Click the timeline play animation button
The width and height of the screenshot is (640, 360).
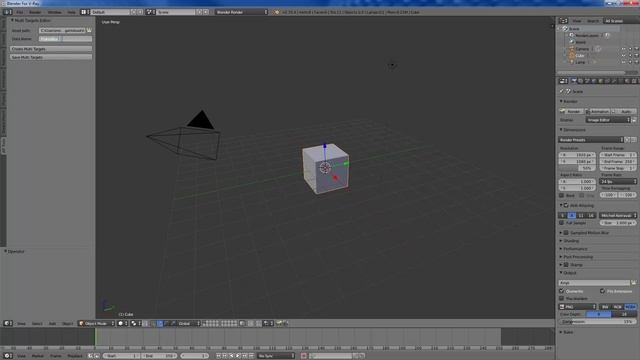(238, 356)
